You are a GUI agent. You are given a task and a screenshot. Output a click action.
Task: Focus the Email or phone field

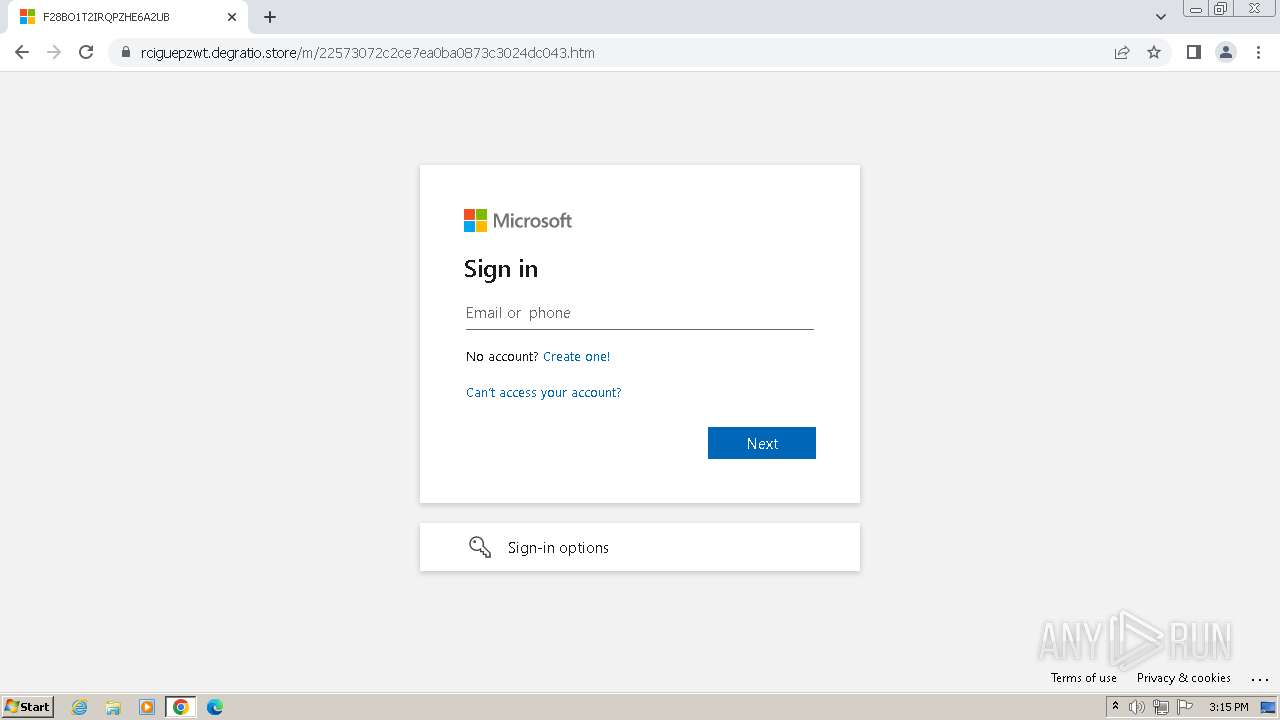640,313
